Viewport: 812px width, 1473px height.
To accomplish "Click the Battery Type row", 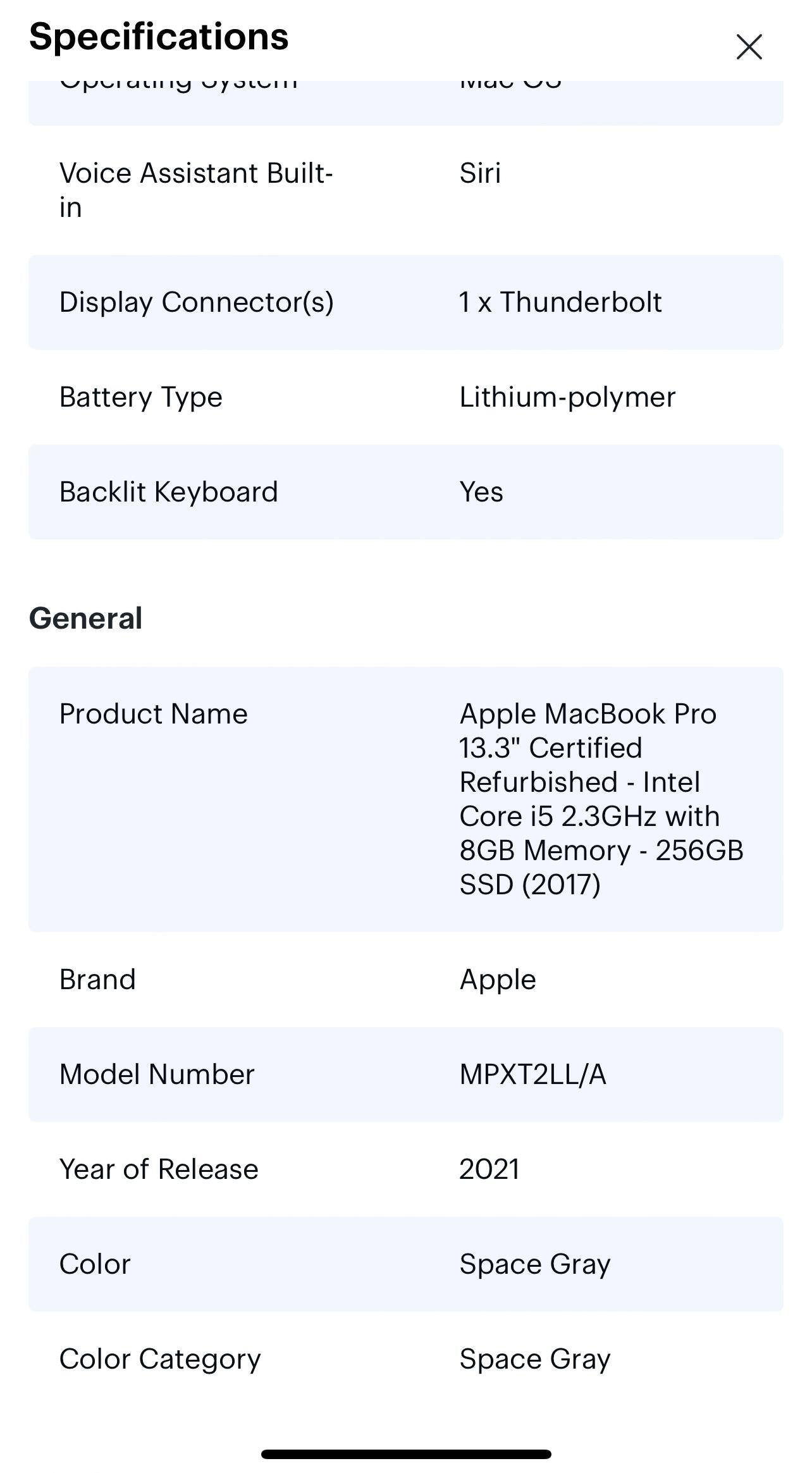I will [405, 397].
